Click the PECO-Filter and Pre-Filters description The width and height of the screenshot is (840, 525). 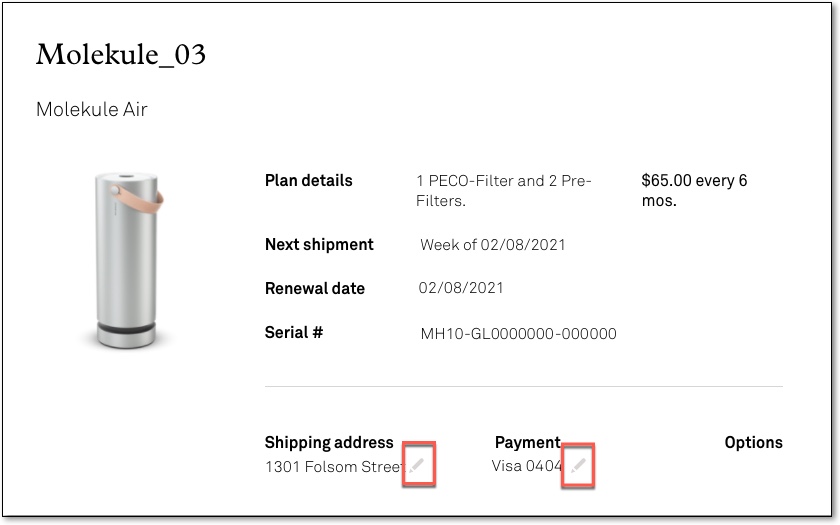pyautogui.click(x=504, y=190)
